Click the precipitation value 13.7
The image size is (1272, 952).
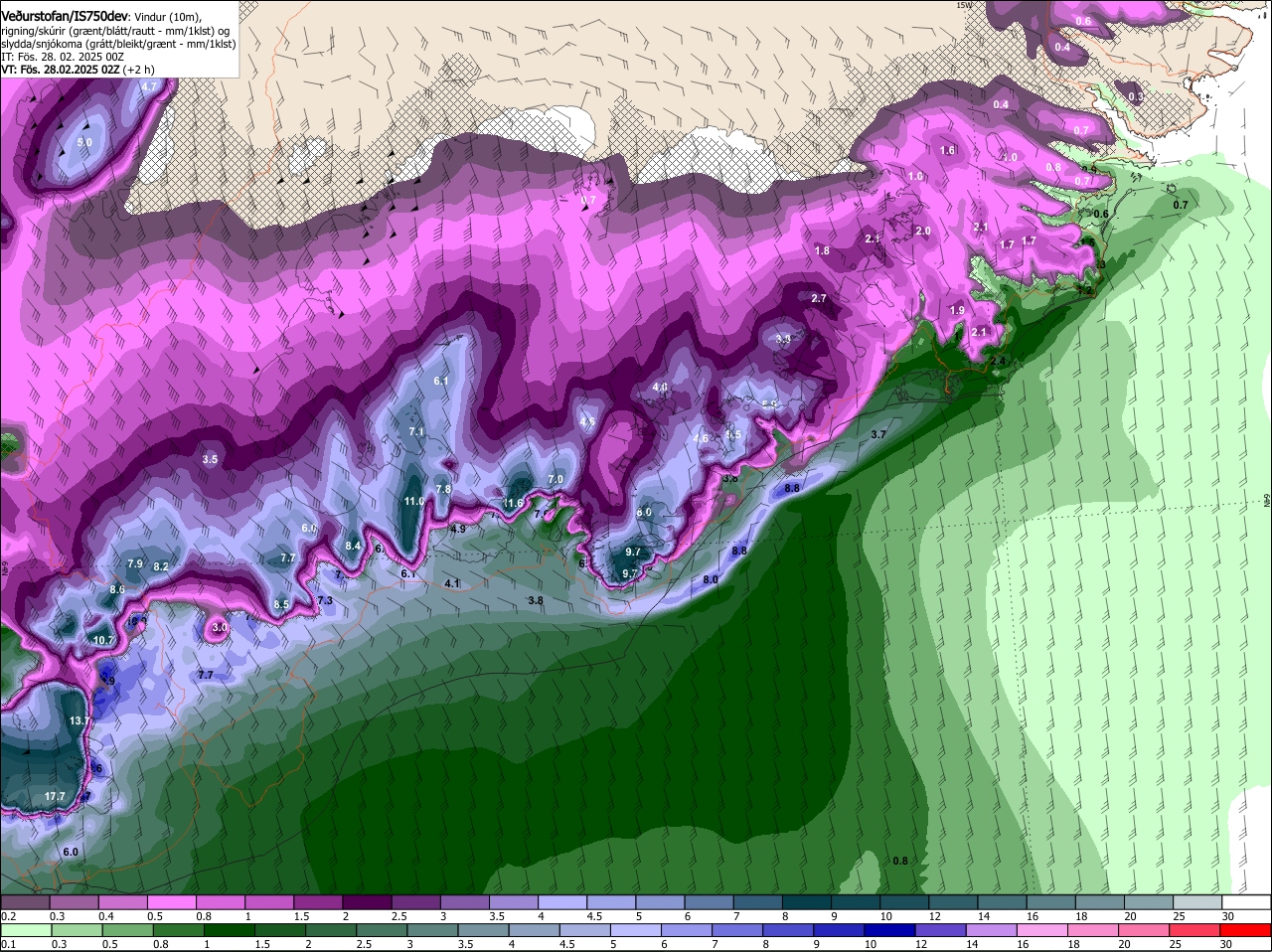(79, 720)
